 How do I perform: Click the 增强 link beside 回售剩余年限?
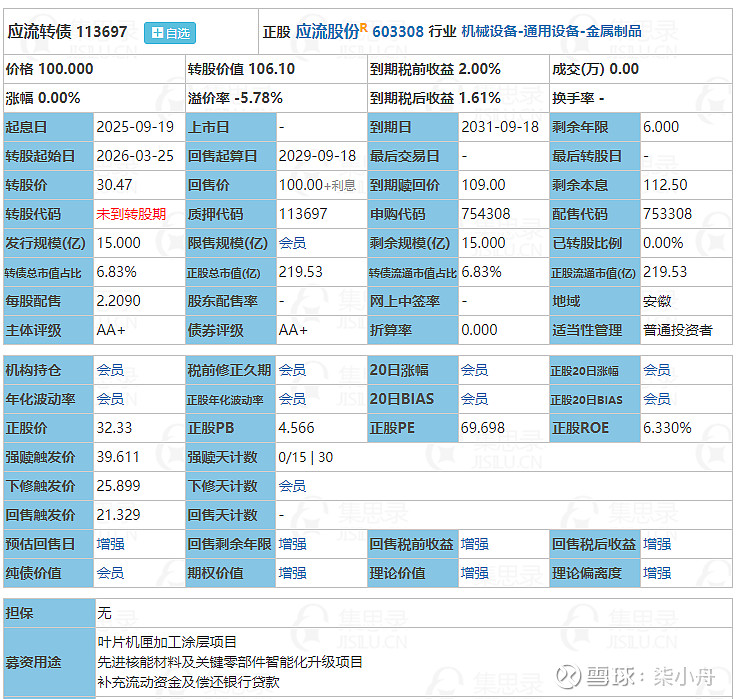coord(292,544)
